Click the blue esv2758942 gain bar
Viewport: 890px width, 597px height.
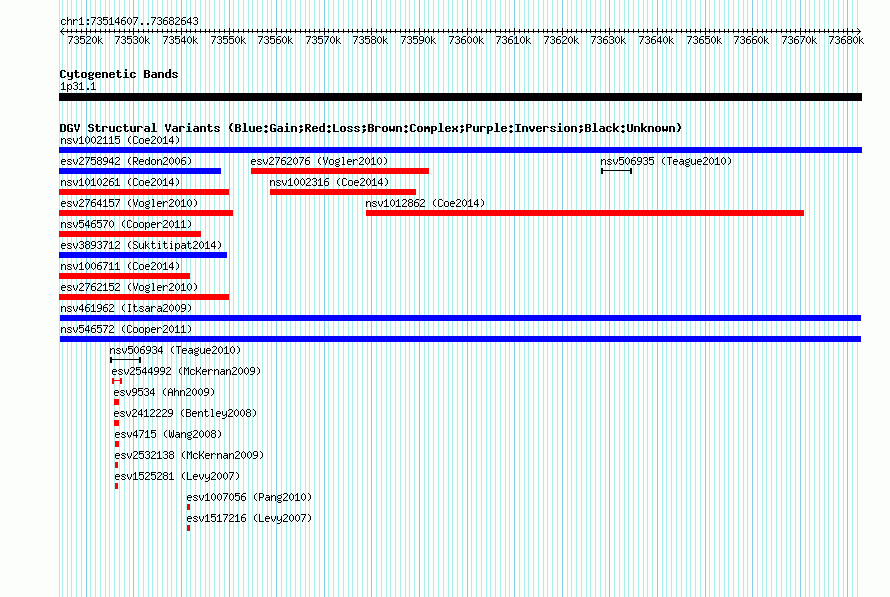point(140,171)
